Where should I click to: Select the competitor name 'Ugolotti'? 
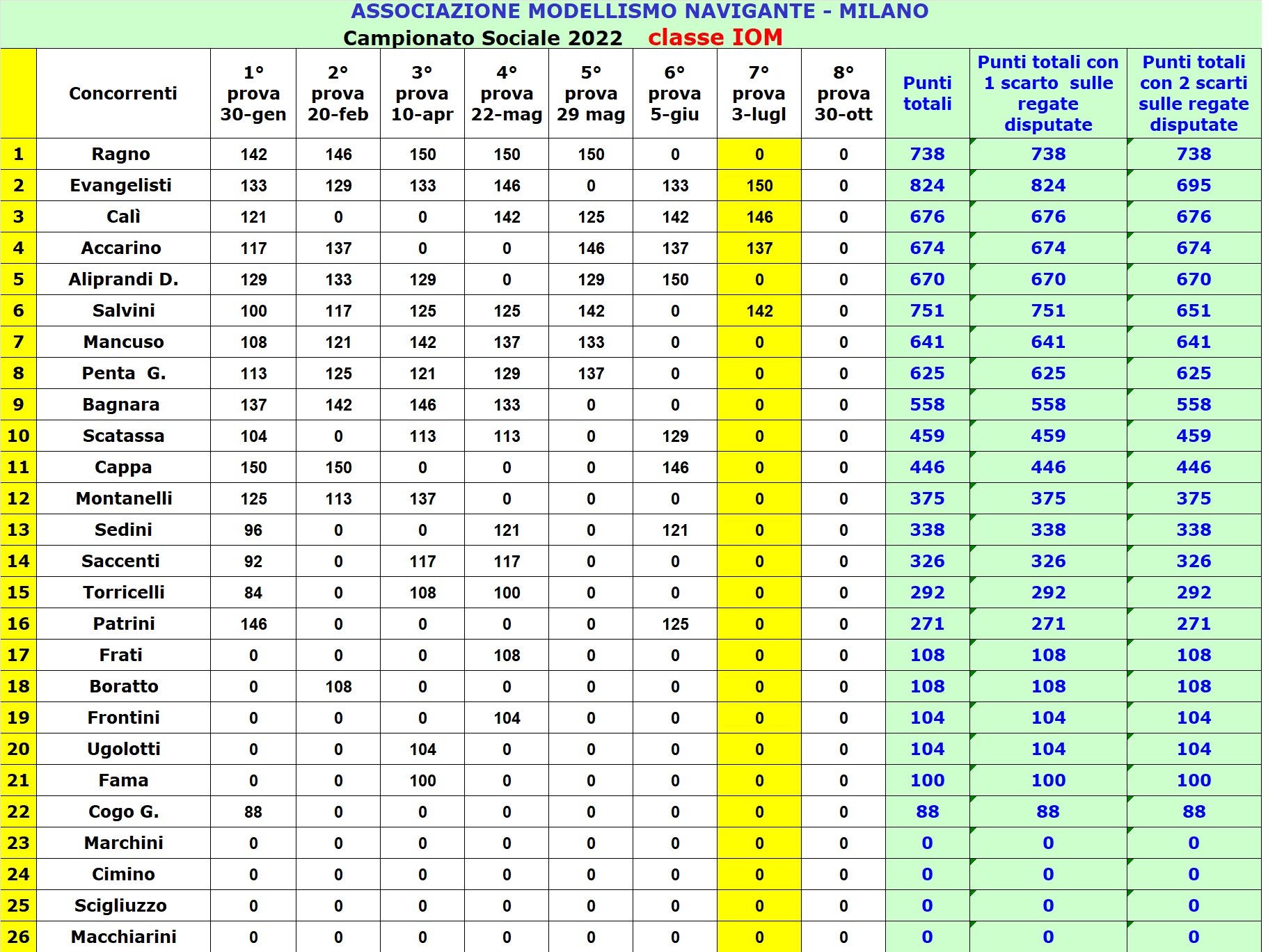click(x=124, y=749)
